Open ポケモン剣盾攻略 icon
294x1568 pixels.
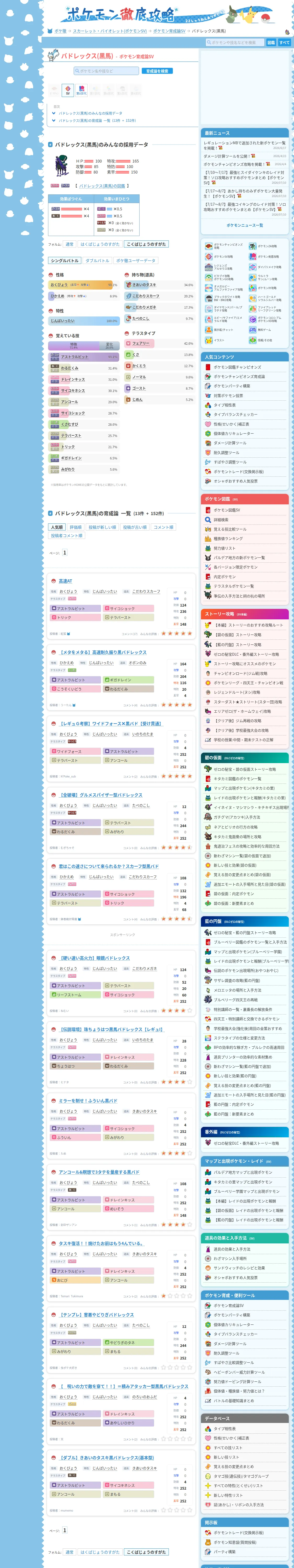pos(253,257)
